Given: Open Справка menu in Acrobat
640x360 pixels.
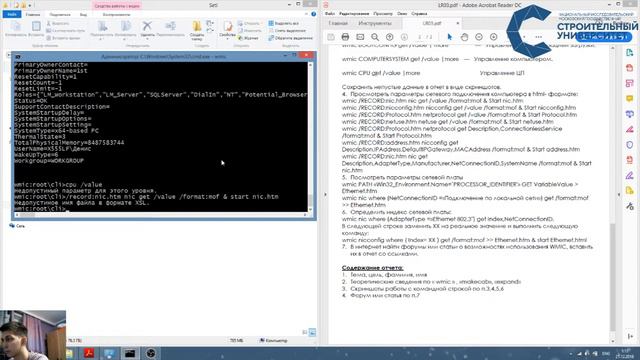Looking at the screenshot, I should [x=419, y=13].
